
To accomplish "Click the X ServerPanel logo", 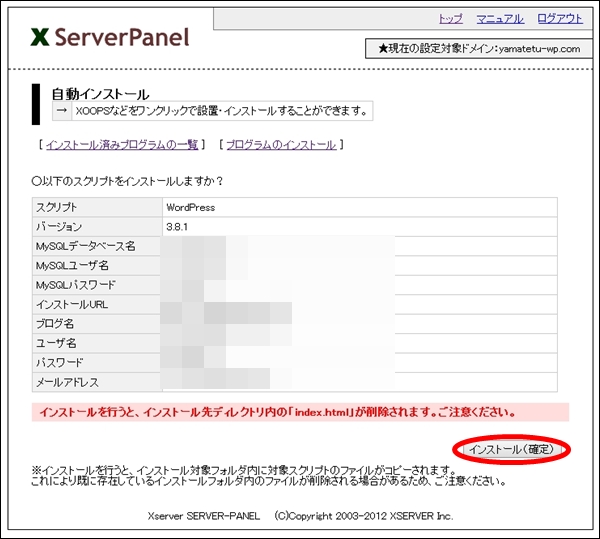I will coord(110,37).
